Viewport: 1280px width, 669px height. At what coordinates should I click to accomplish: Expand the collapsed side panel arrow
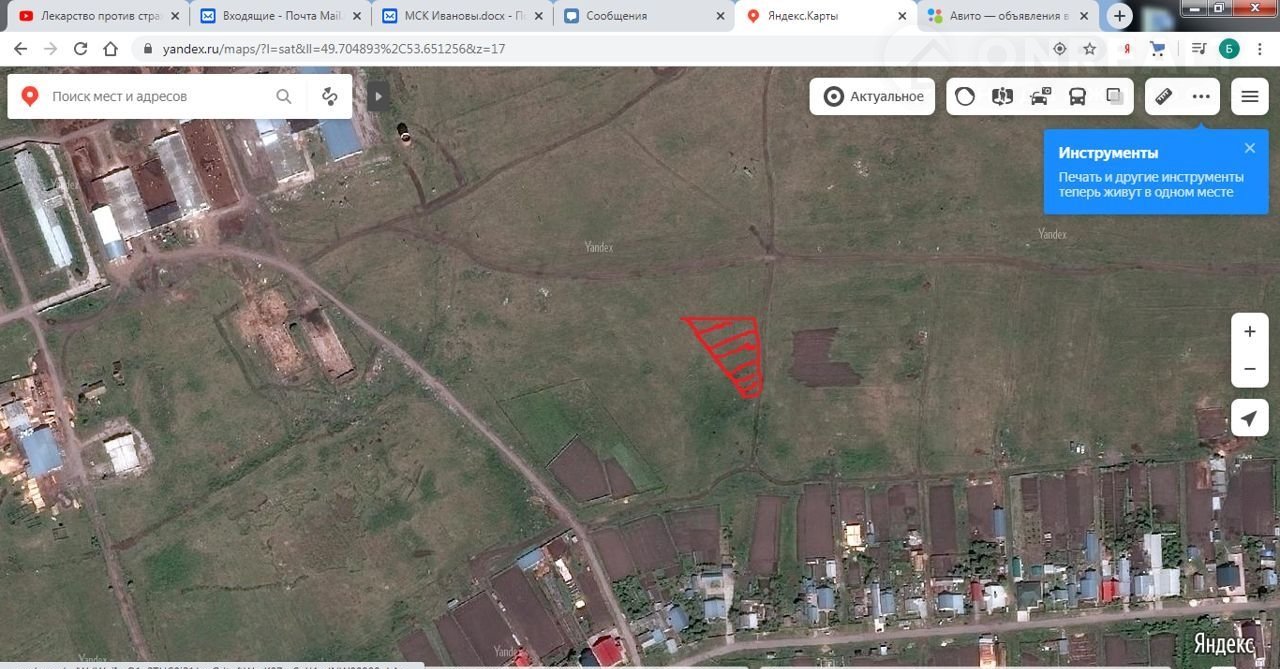(x=378, y=97)
